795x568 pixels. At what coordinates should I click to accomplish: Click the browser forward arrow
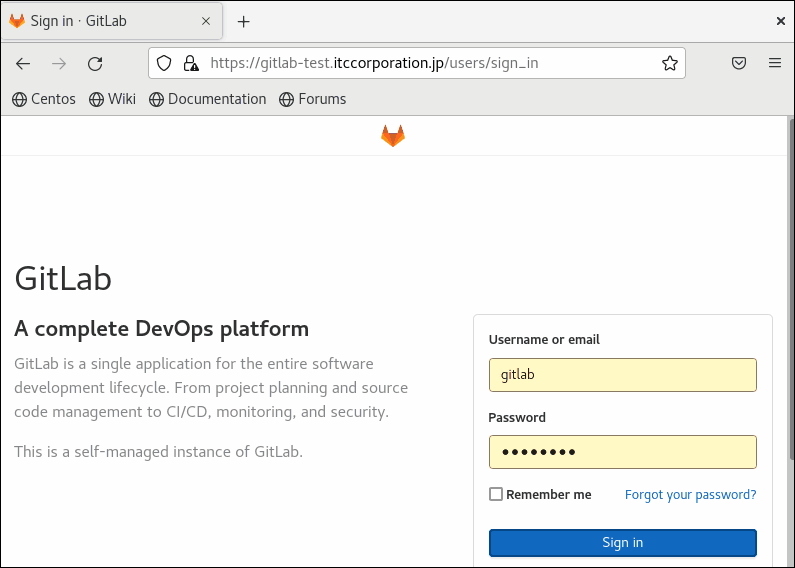pyautogui.click(x=59, y=63)
